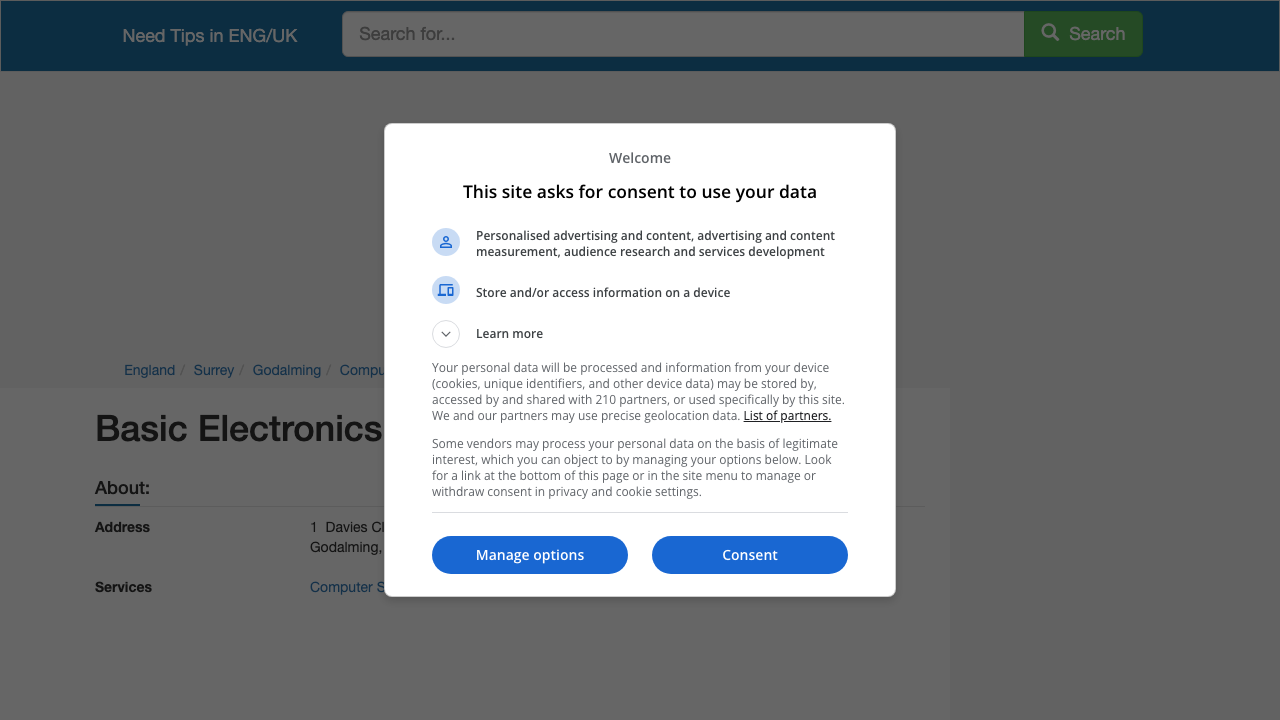
Task: Expand the Learn more section
Action: coord(509,333)
